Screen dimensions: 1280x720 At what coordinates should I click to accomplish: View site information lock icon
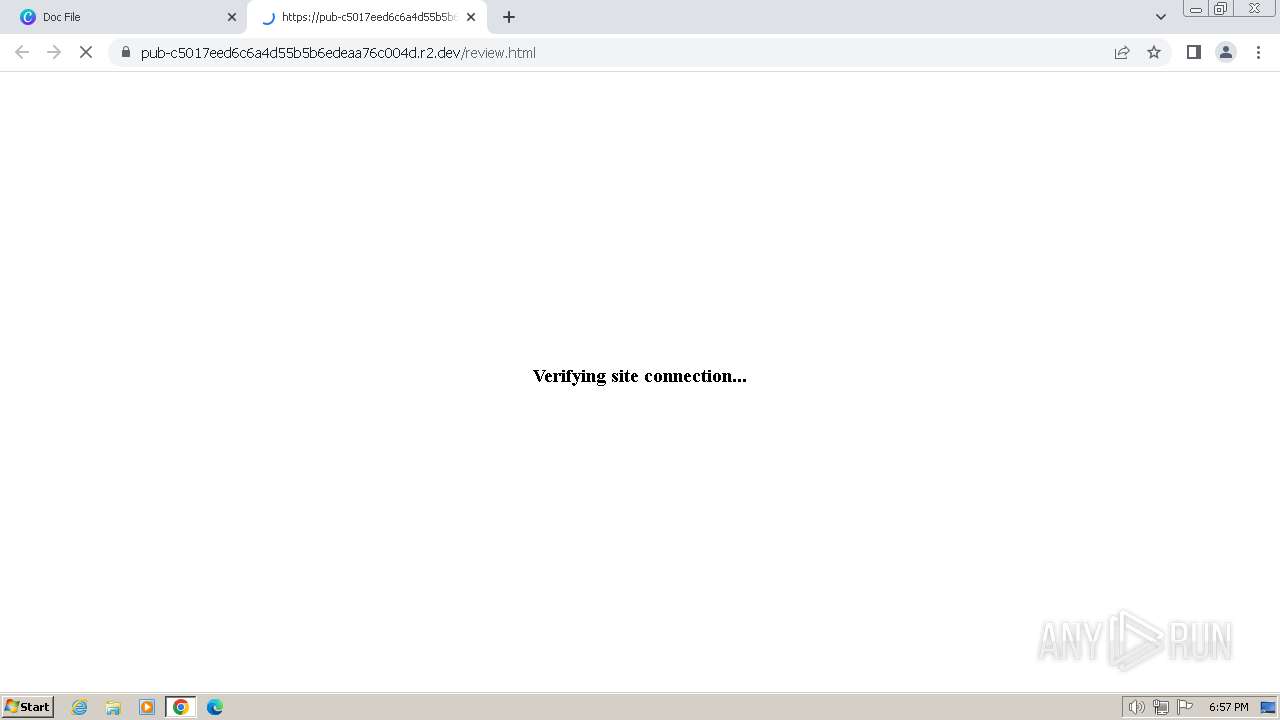click(126, 52)
